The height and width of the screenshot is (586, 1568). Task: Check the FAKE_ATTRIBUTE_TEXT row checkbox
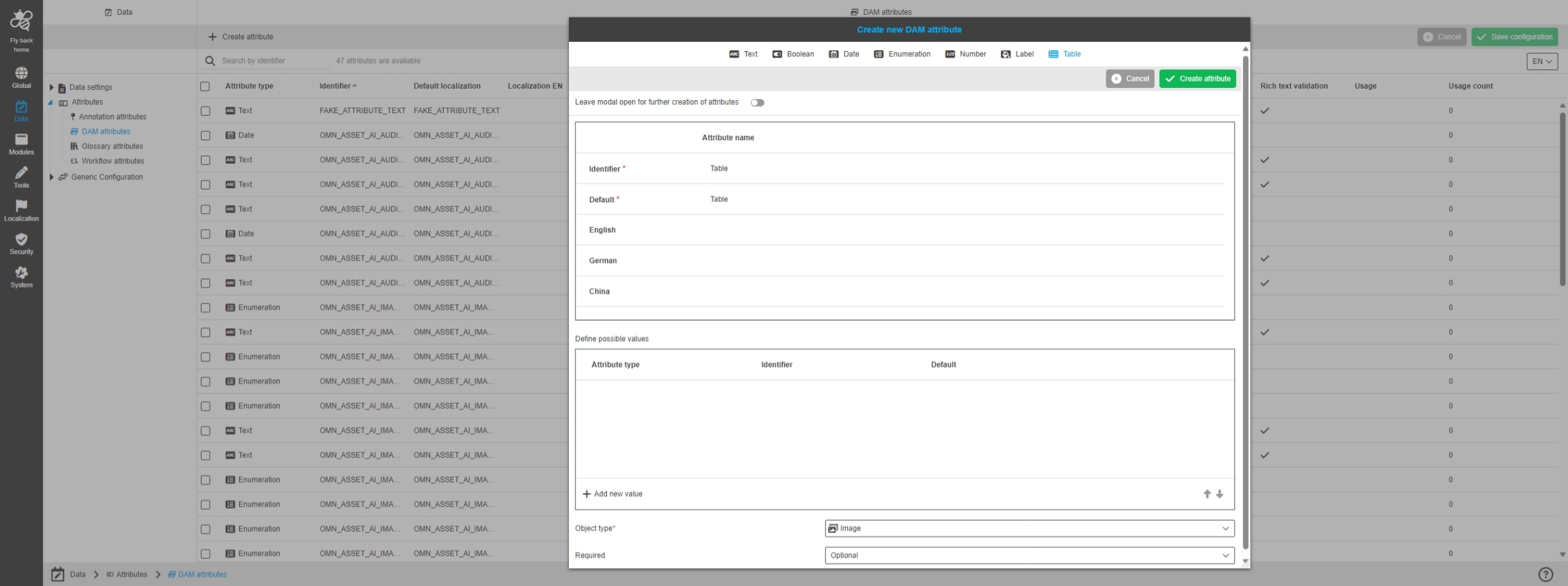point(205,111)
